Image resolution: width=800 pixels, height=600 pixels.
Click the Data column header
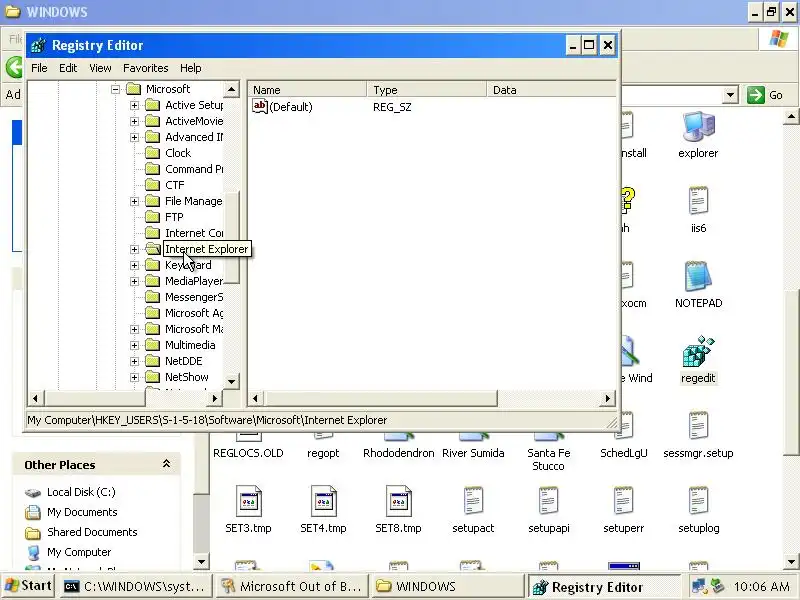[x=551, y=90]
